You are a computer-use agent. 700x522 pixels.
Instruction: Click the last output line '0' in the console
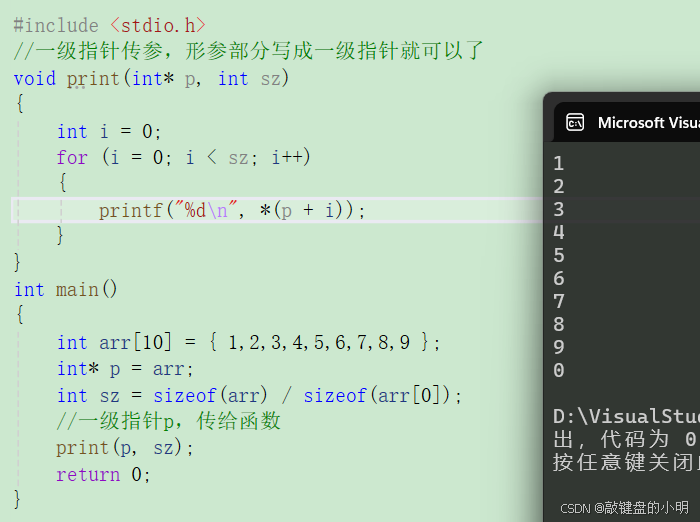click(558, 370)
